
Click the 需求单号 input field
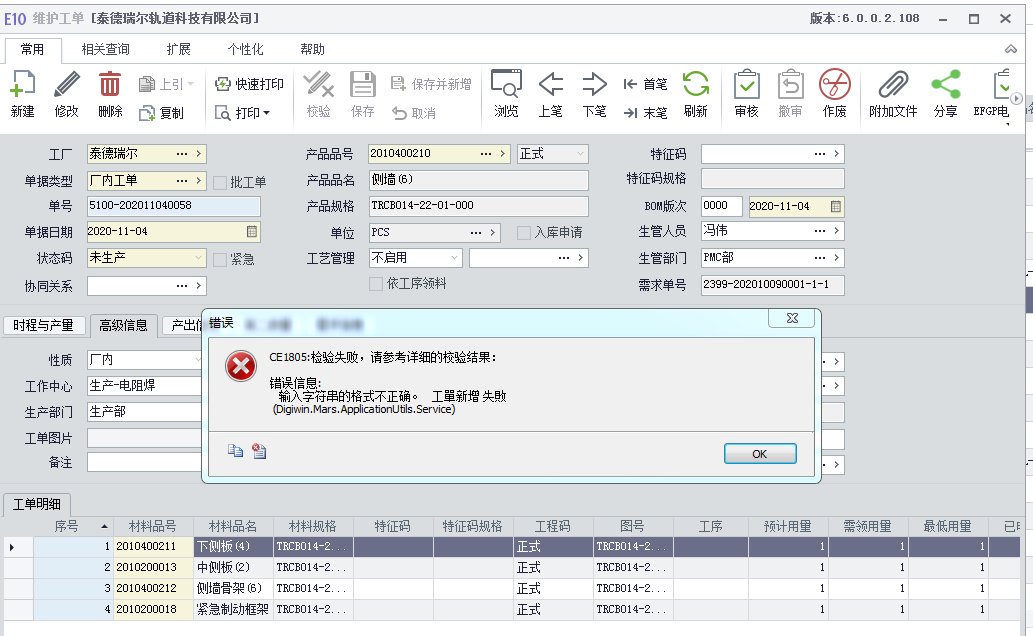[772, 285]
